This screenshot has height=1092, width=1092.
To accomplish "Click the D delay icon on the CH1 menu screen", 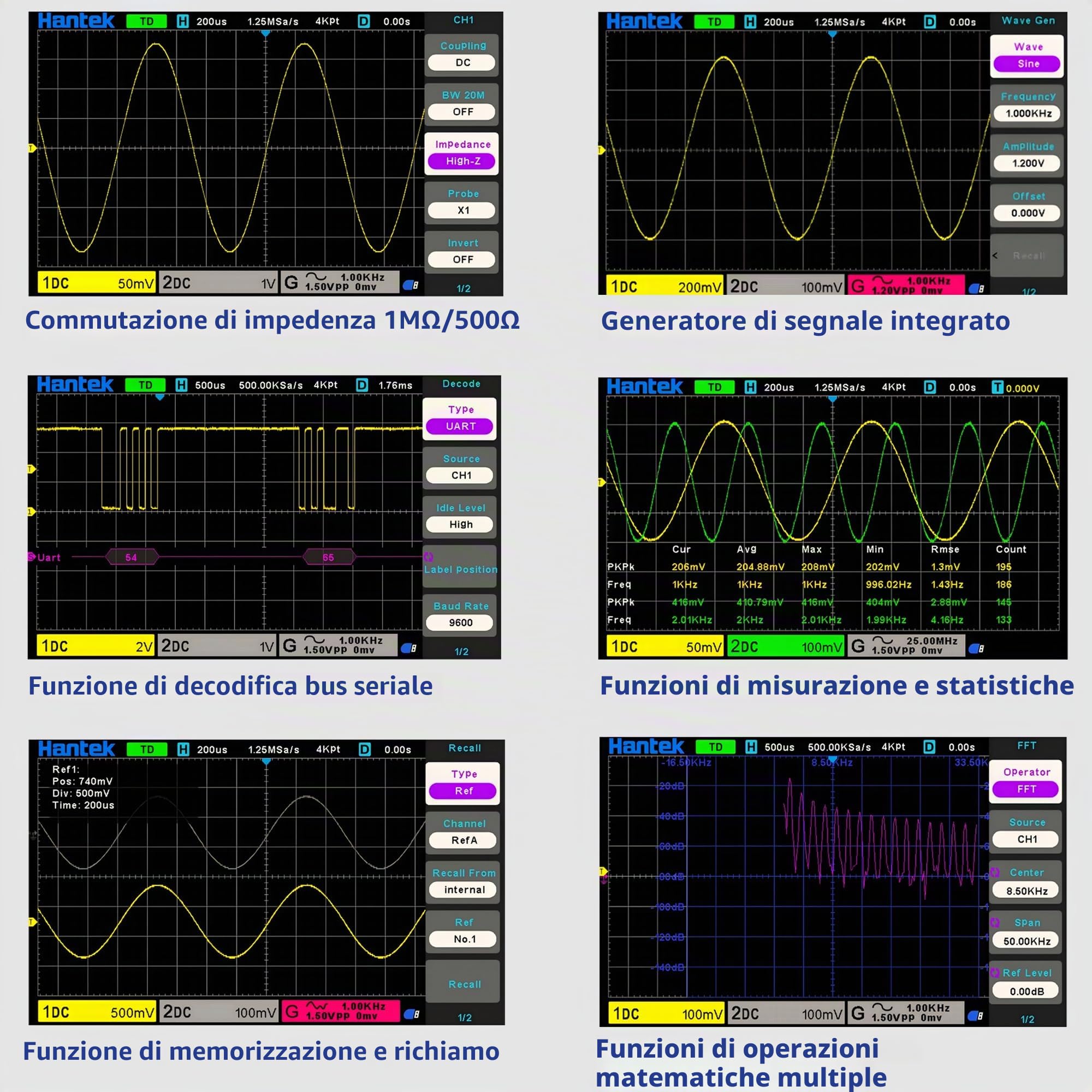I will [x=364, y=22].
